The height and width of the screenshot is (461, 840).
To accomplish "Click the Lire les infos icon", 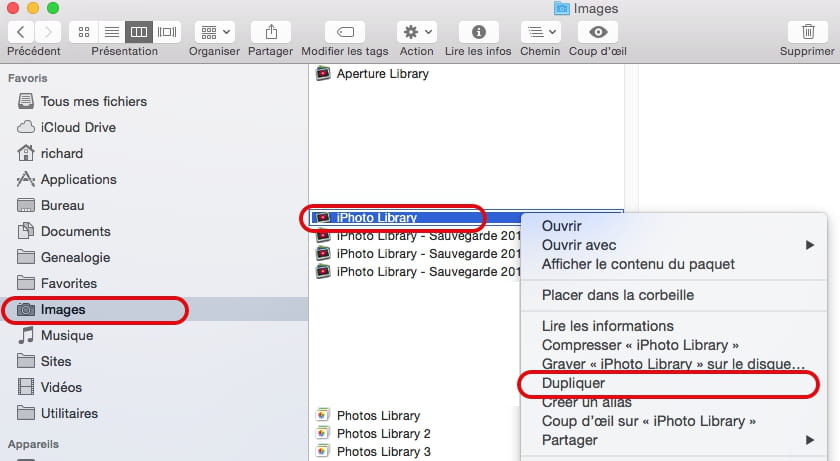I will click(478, 32).
